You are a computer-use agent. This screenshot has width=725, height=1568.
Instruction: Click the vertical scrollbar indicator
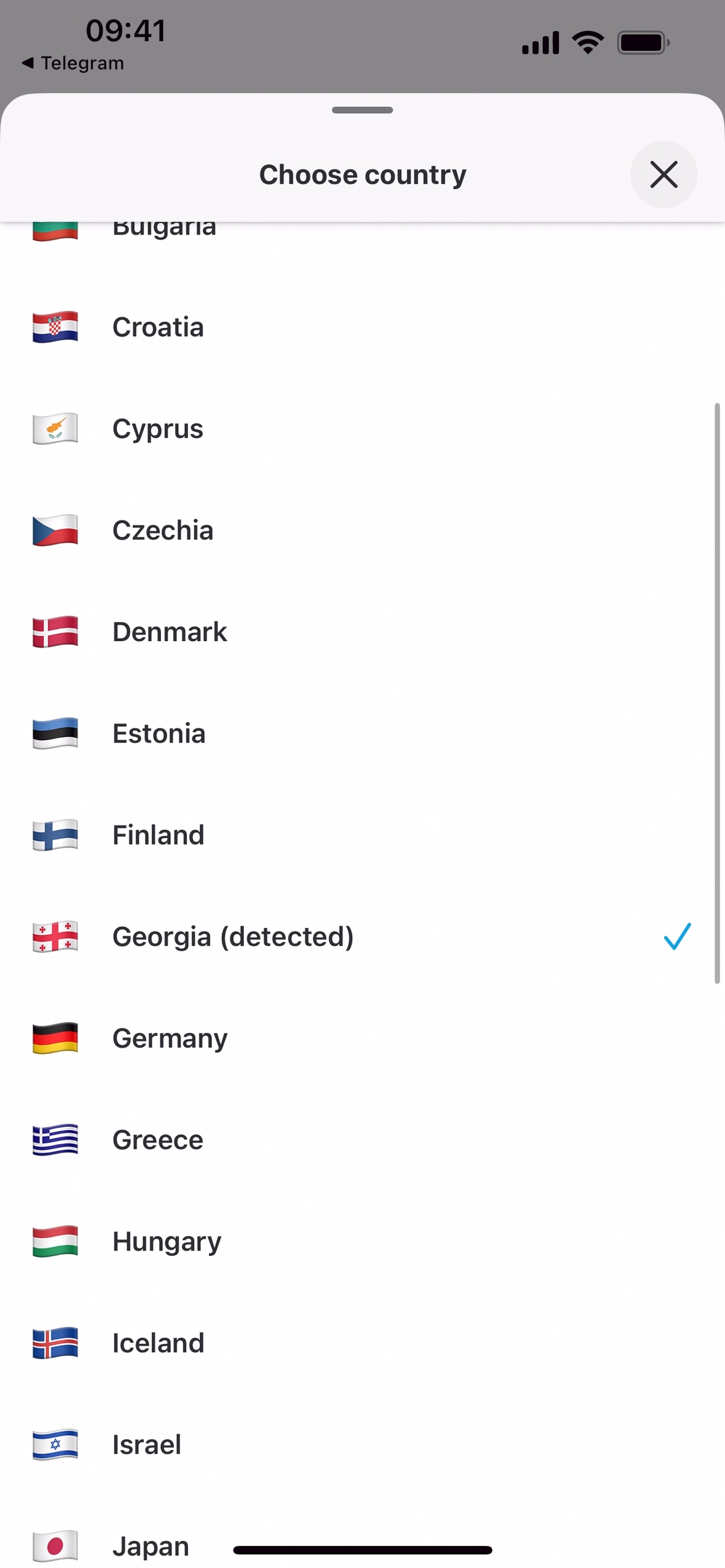[716, 693]
